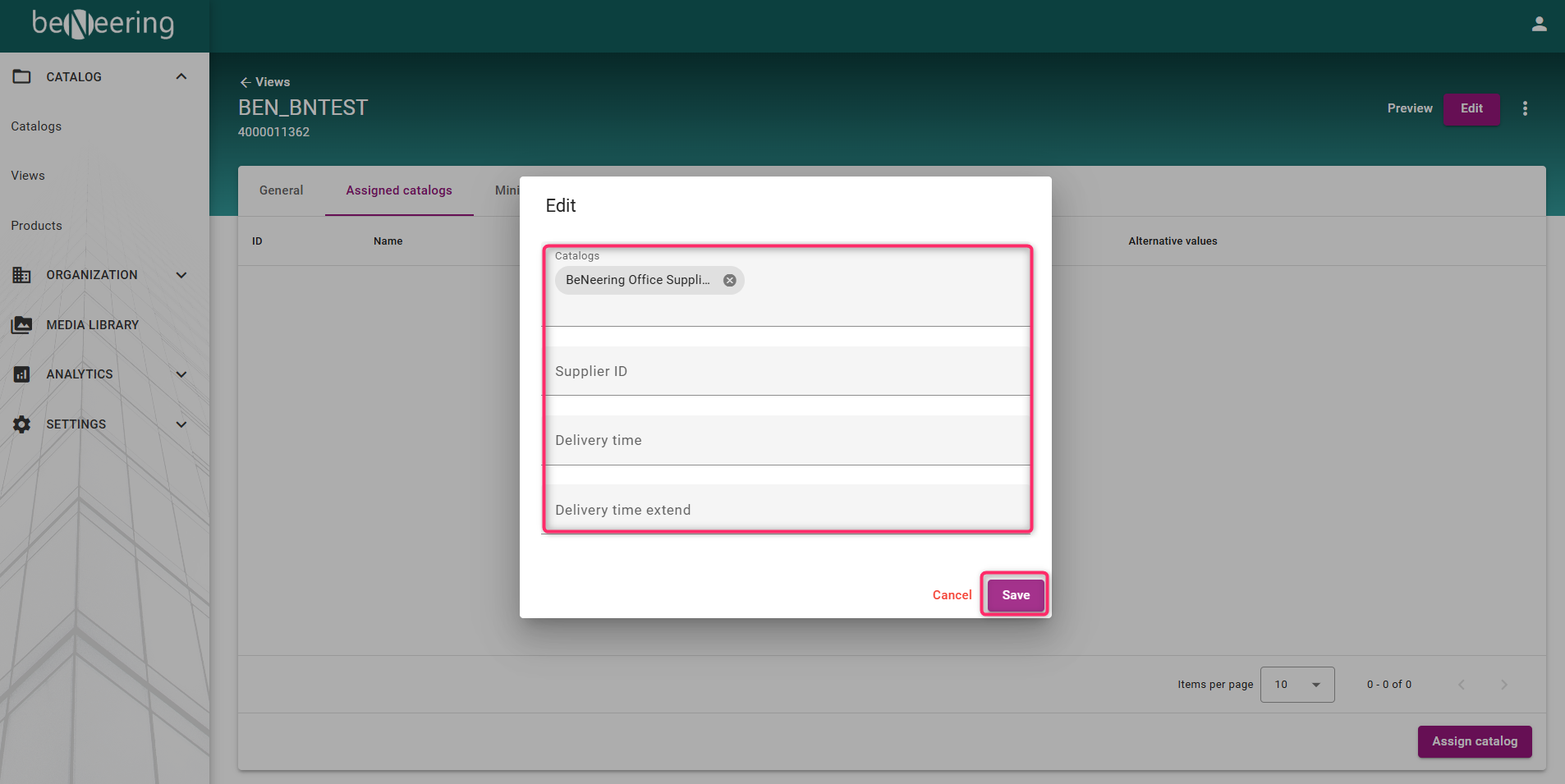
Task: Click the user account profile icon
Action: click(x=1539, y=25)
